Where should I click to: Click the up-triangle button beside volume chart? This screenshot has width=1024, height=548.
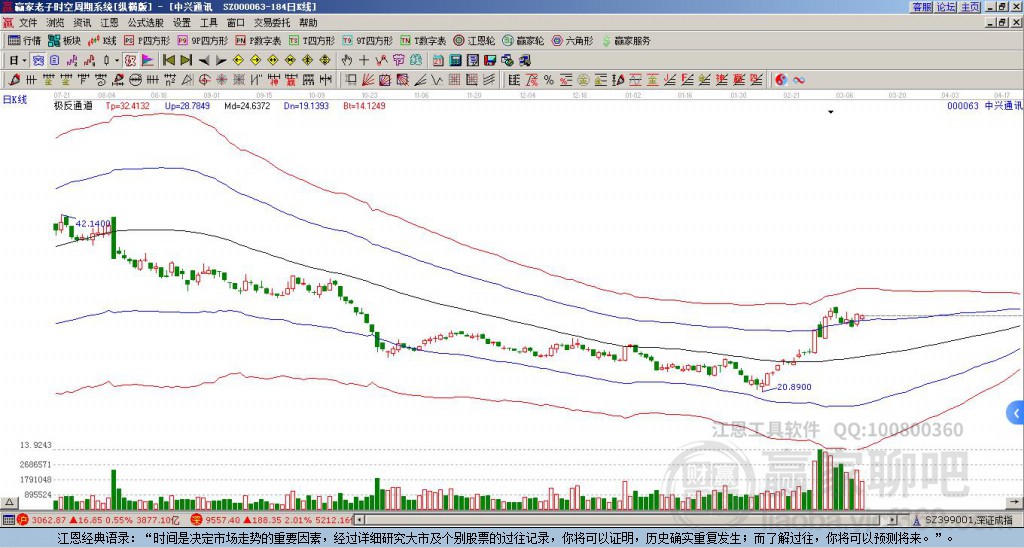tap(9, 502)
